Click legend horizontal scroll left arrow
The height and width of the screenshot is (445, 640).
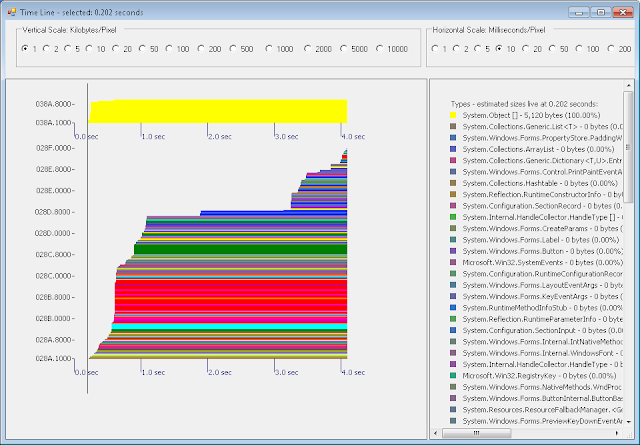click(x=436, y=433)
